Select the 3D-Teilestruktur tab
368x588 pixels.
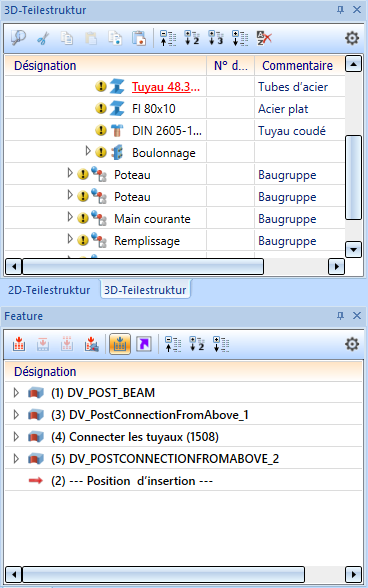[145, 290]
